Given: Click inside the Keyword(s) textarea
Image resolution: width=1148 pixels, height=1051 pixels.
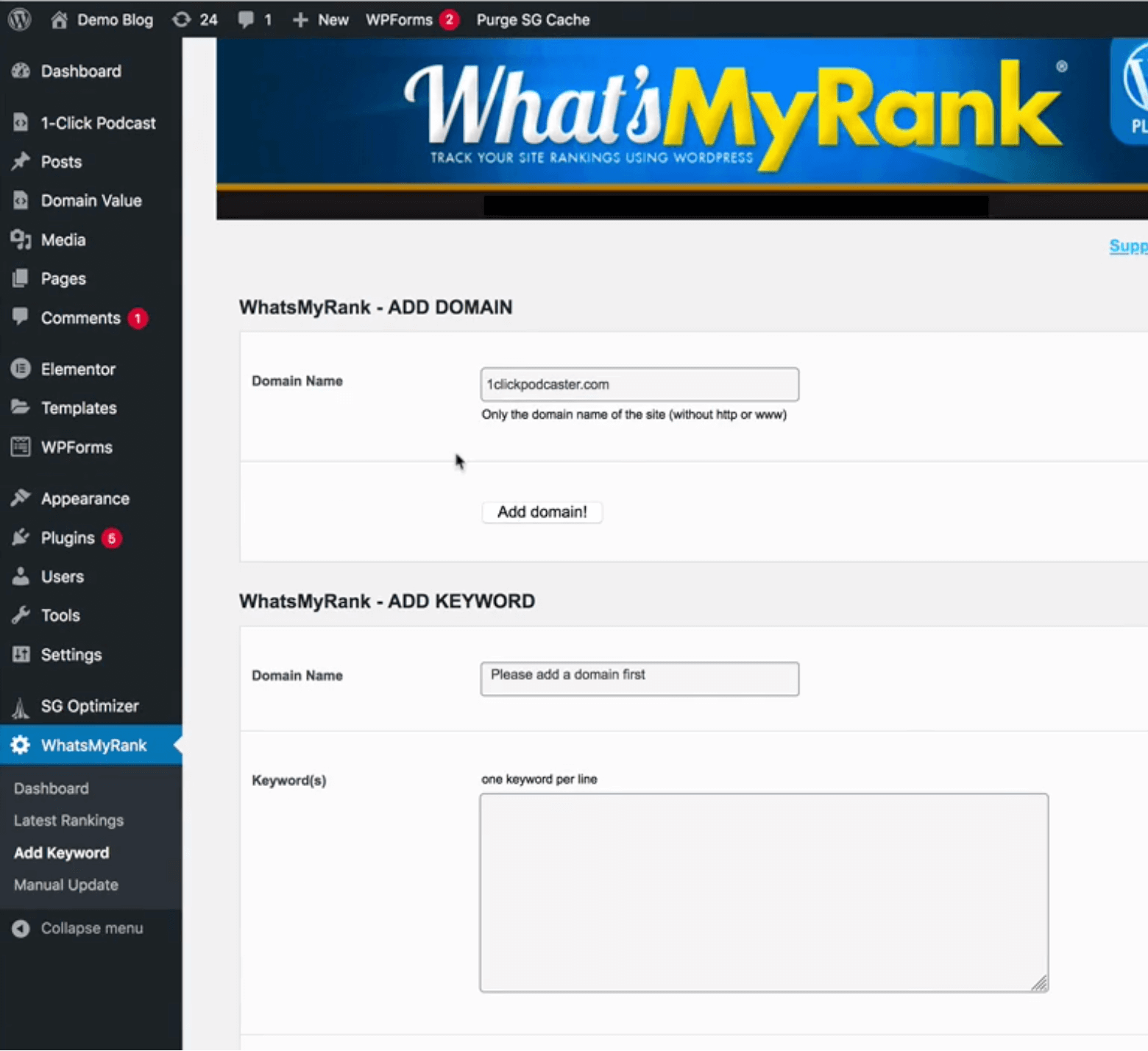Looking at the screenshot, I should click(x=764, y=893).
